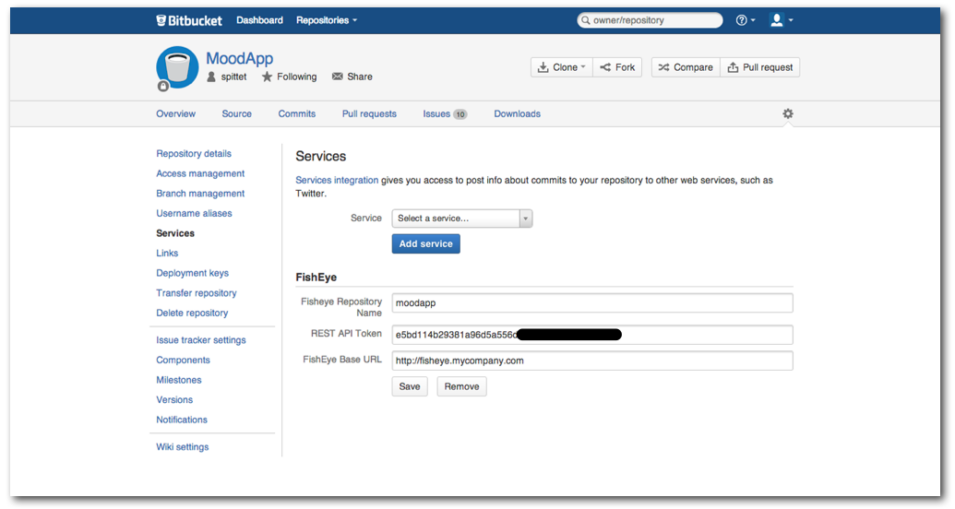Click the Bitbucket logo
The width and height of the screenshot is (955, 509).
(x=189, y=20)
